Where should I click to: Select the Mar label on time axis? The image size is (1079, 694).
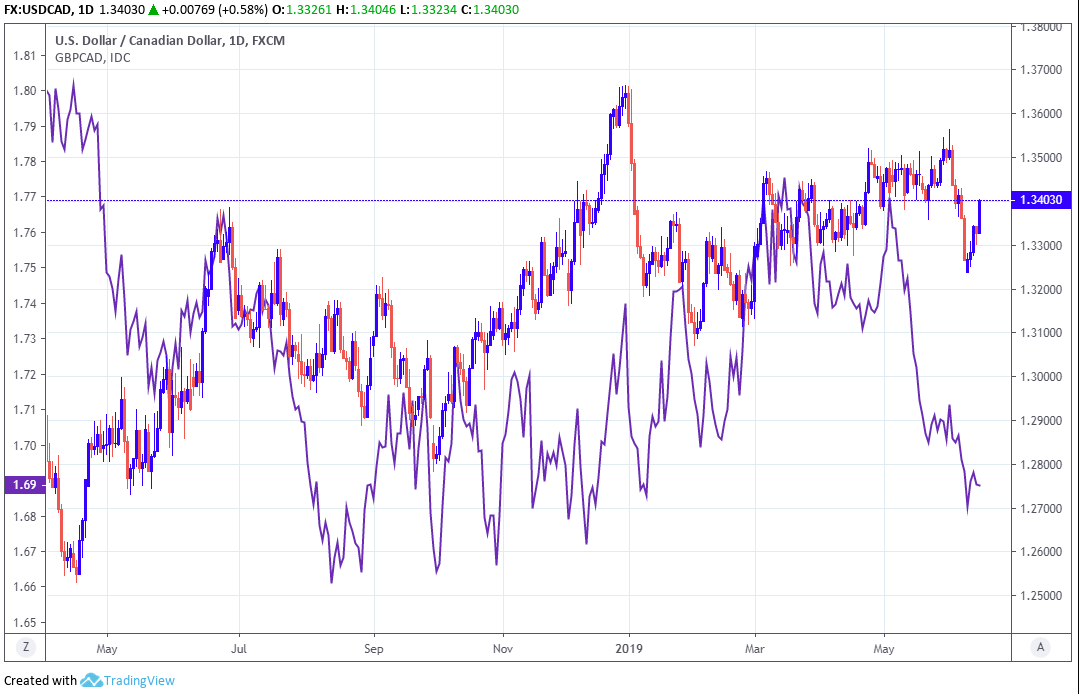pos(755,647)
